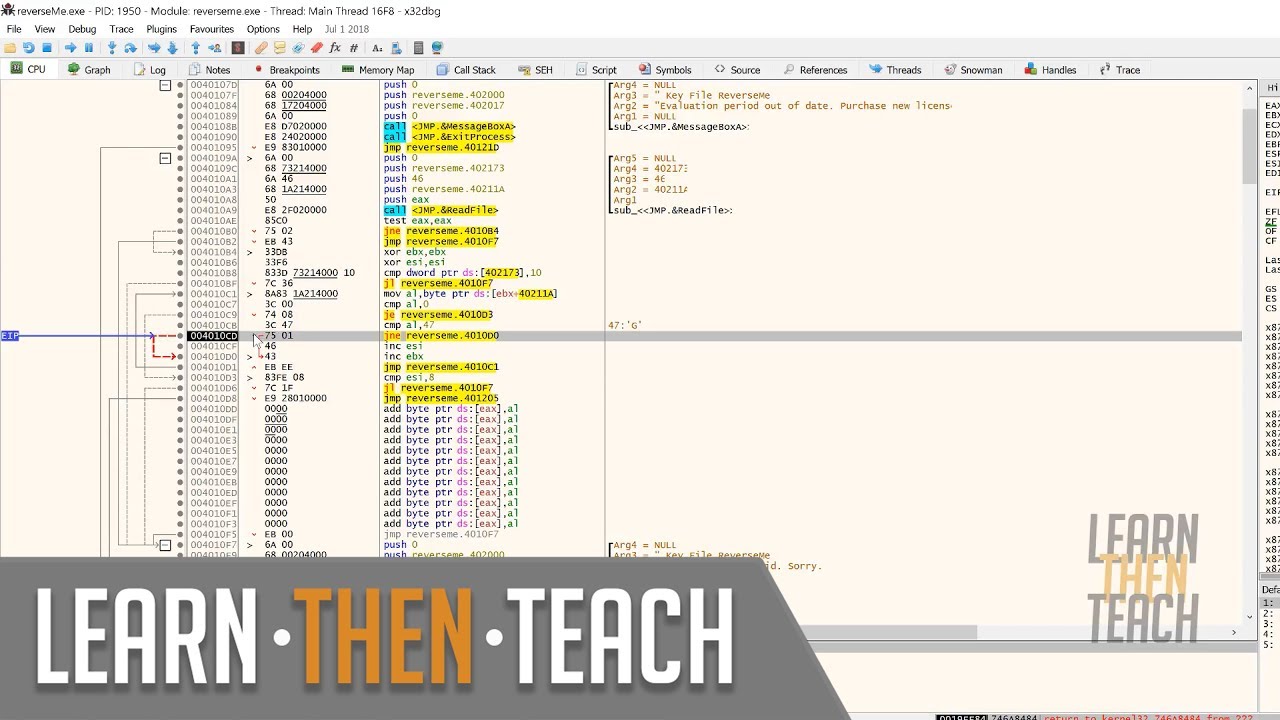Open intermodular calls toolbar icon
The height and width of the screenshot is (720, 1280).
click(x=397, y=48)
